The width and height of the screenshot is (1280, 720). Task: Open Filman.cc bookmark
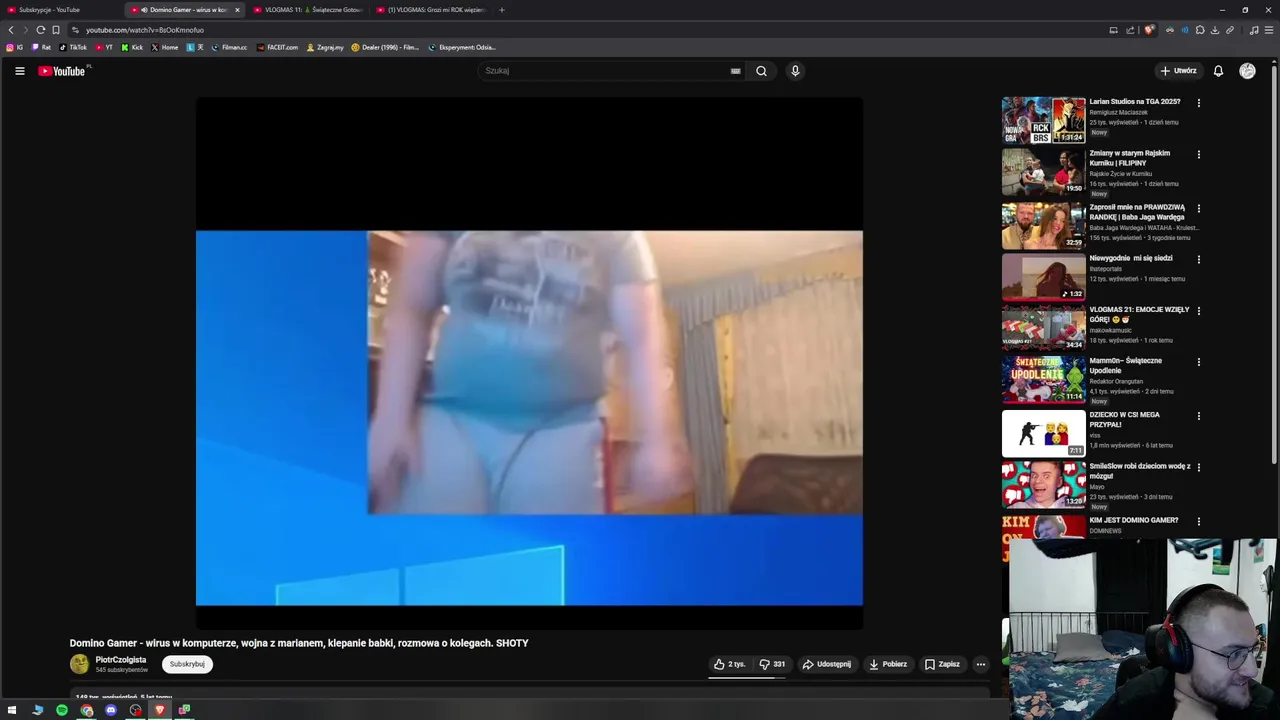click(x=229, y=47)
